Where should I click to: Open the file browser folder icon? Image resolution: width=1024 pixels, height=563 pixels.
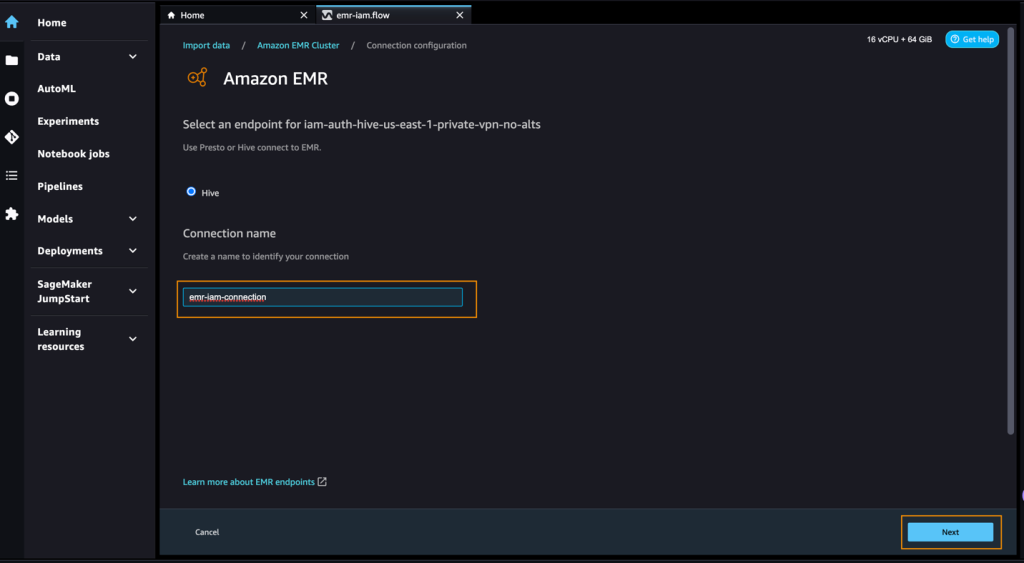click(x=12, y=60)
